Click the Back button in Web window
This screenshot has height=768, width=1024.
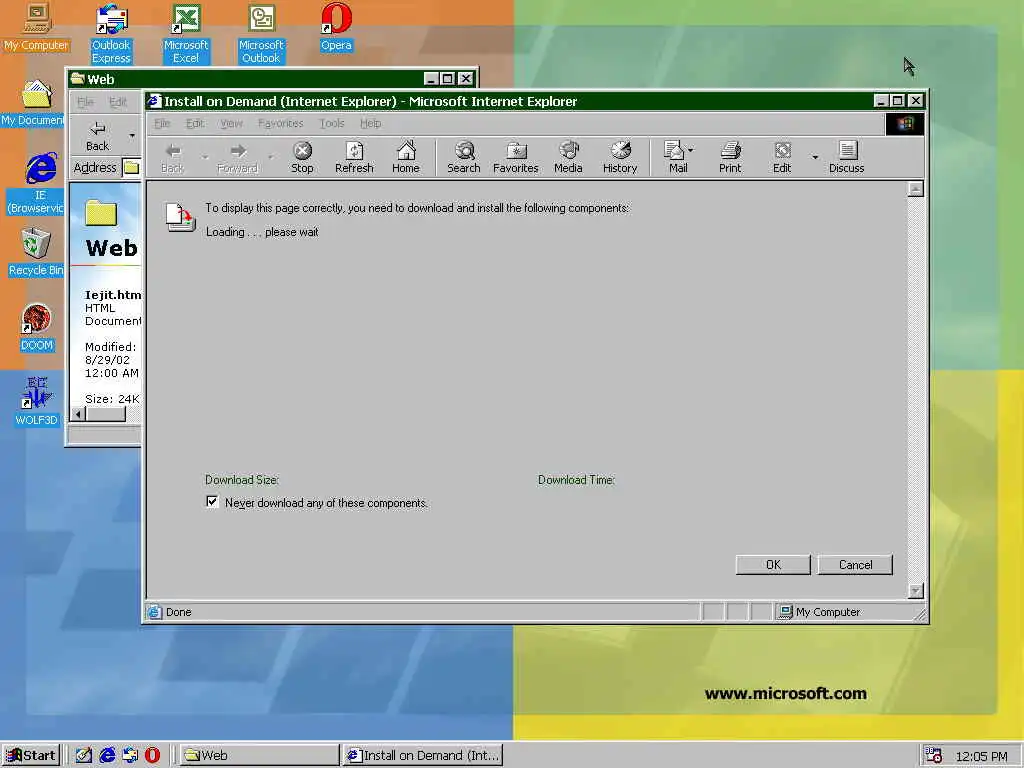tap(97, 135)
